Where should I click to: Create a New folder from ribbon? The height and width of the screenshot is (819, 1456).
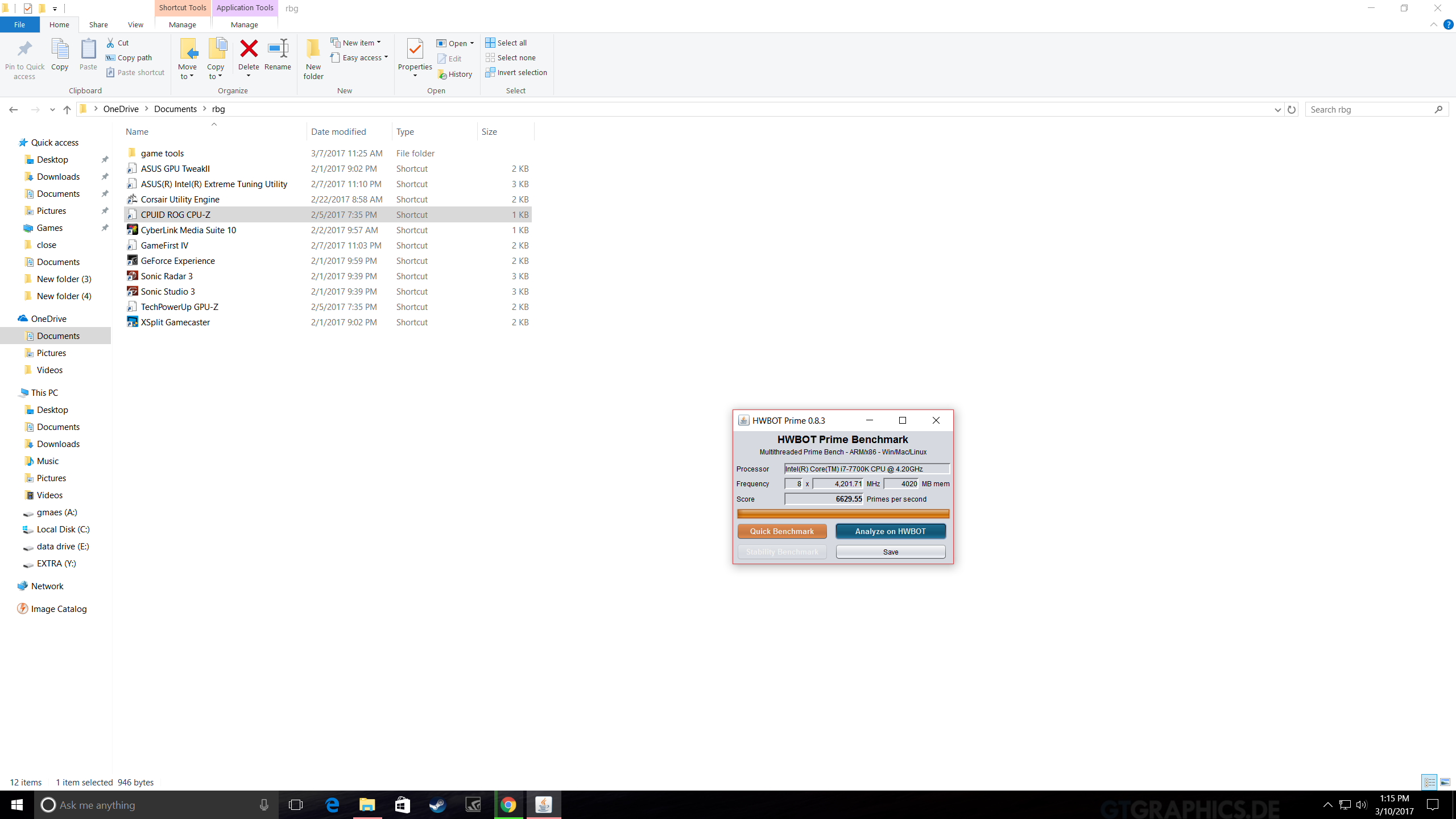(x=313, y=59)
